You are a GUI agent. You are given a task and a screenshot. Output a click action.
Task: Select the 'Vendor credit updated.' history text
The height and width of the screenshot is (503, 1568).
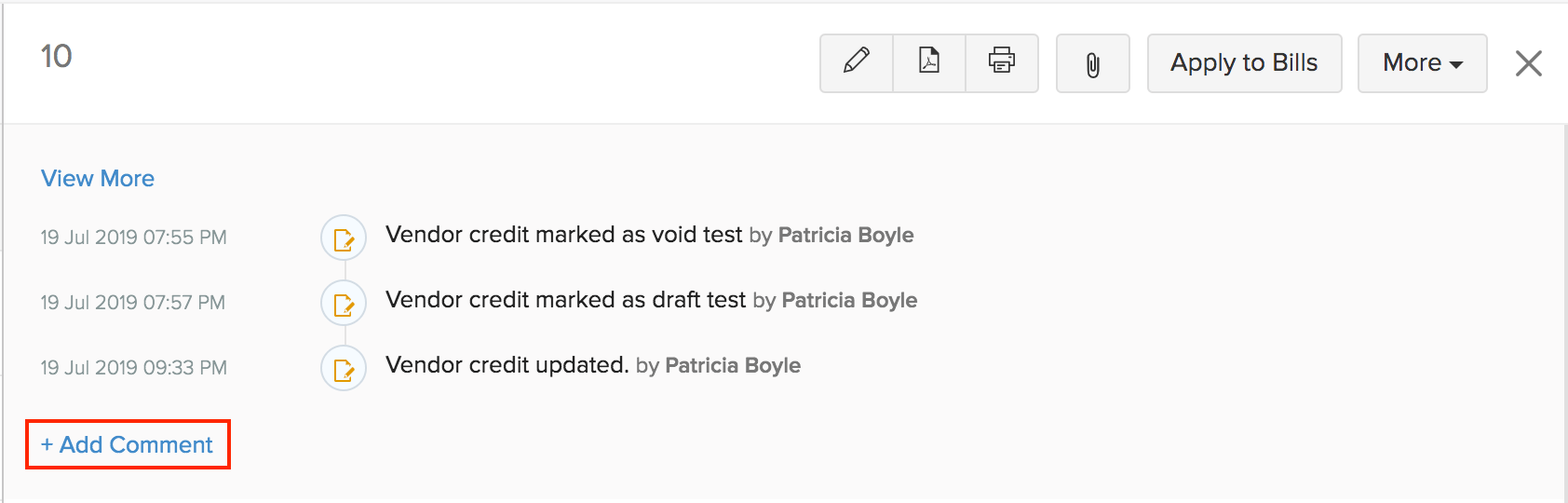[507, 365]
